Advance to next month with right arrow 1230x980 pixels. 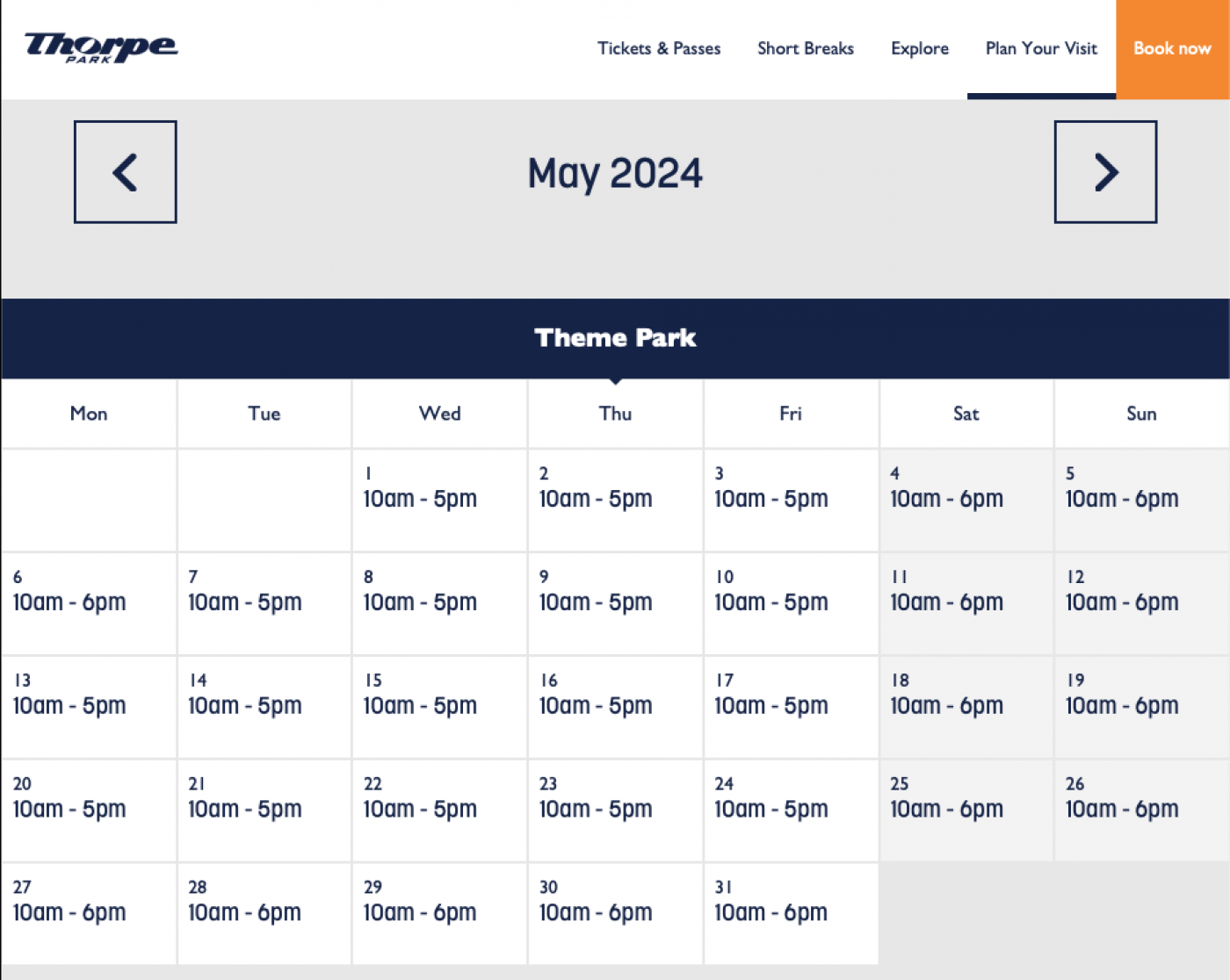pyautogui.click(x=1105, y=172)
